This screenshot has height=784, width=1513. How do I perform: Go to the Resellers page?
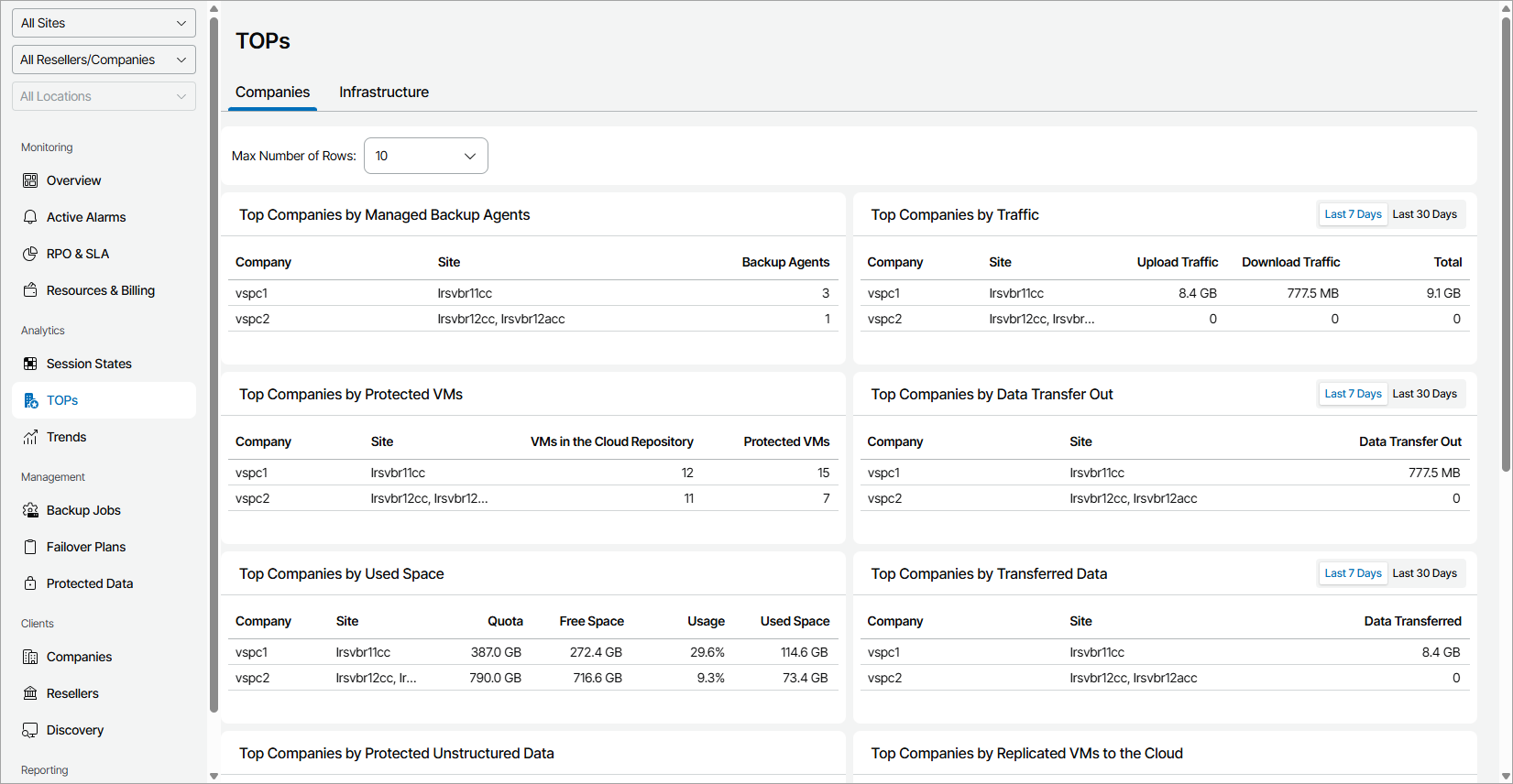[72, 693]
